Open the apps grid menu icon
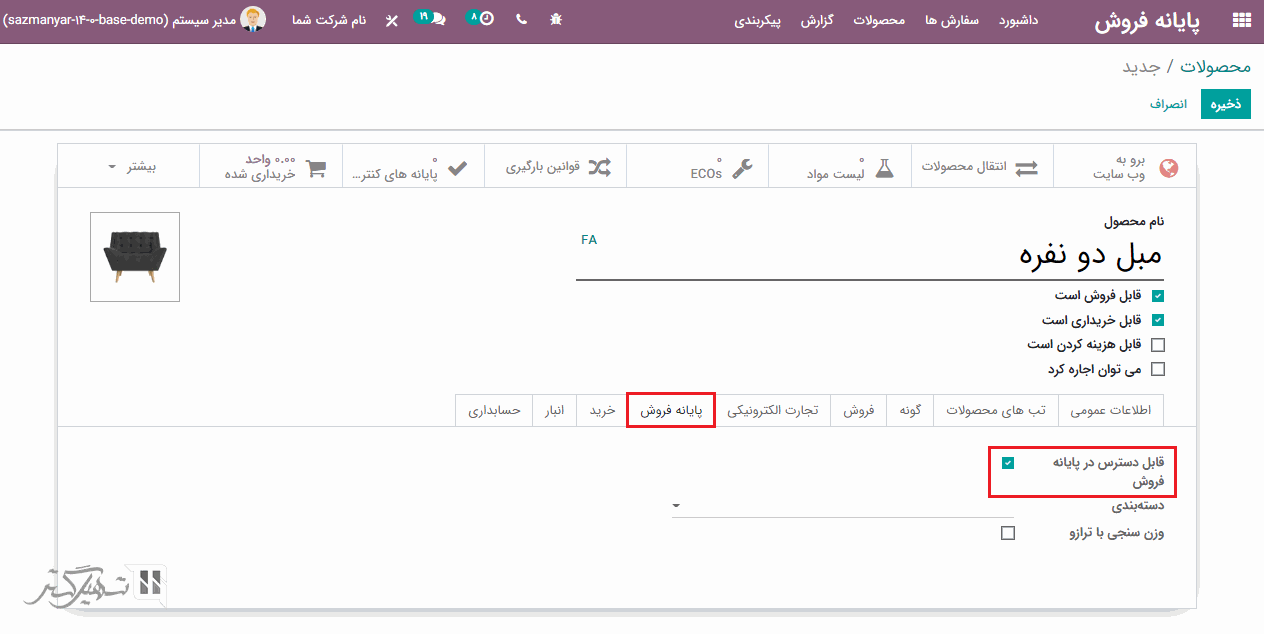The height and width of the screenshot is (634, 1264). click(x=1241, y=19)
